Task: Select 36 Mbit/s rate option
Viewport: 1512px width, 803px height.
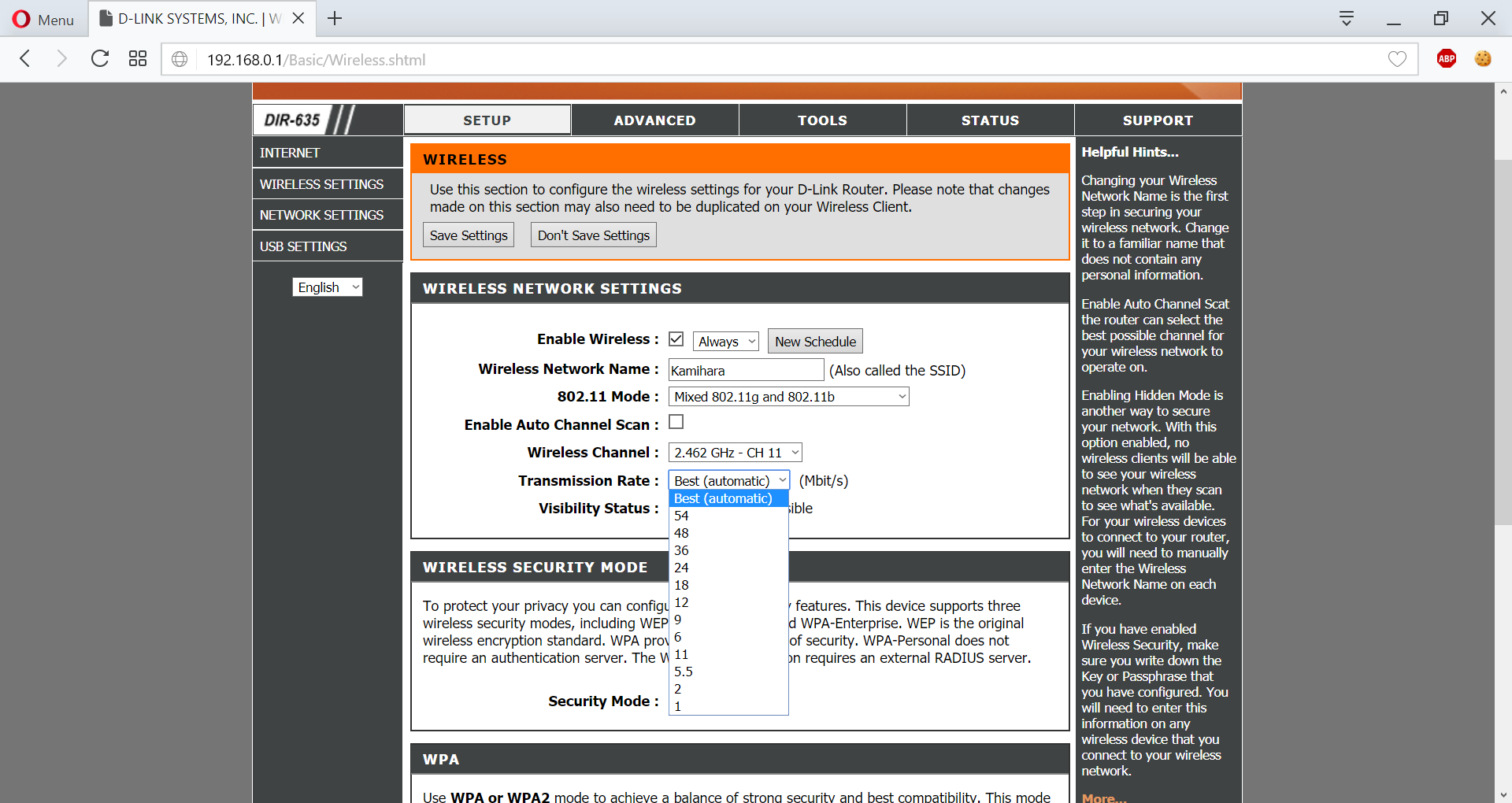Action: (728, 550)
